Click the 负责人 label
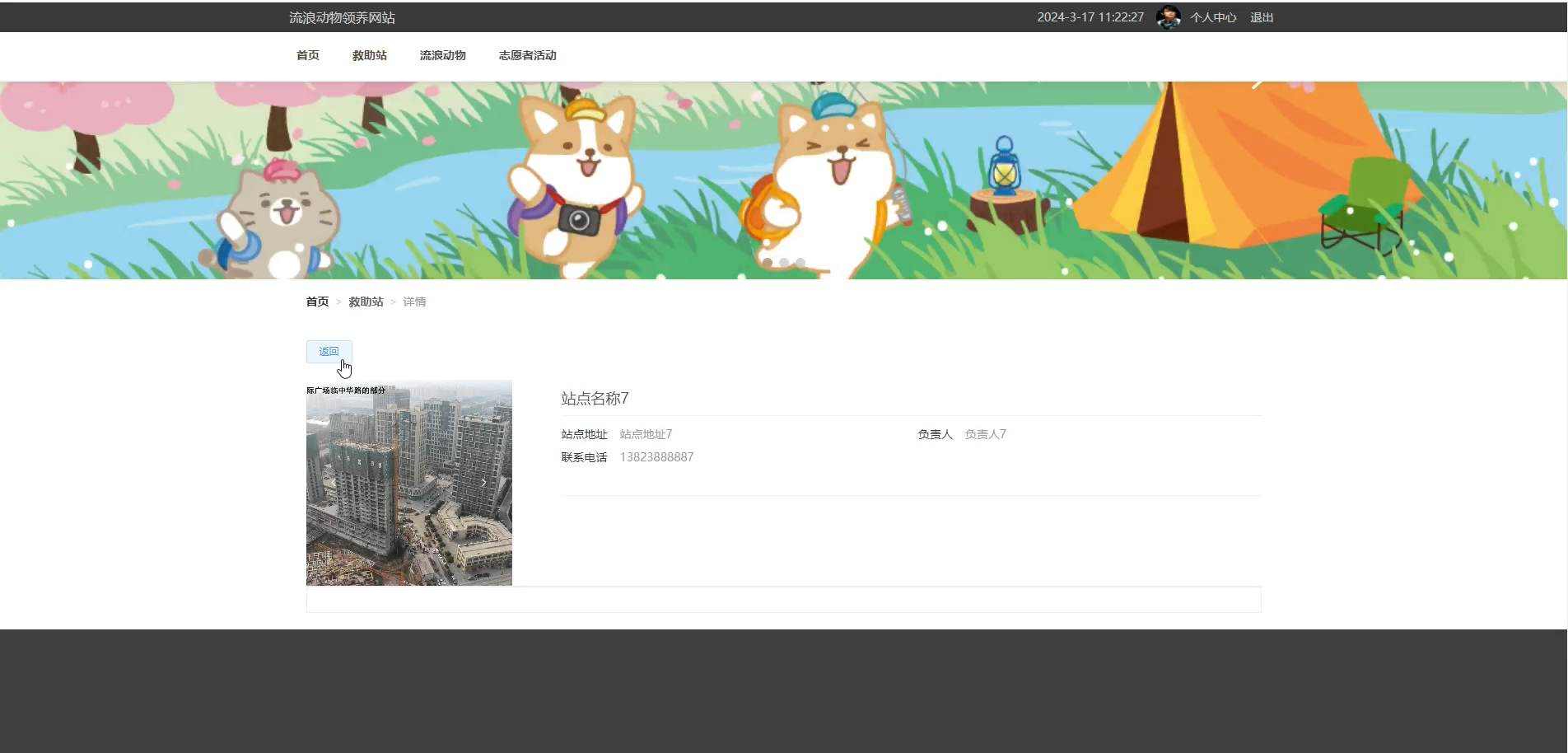 click(x=935, y=434)
